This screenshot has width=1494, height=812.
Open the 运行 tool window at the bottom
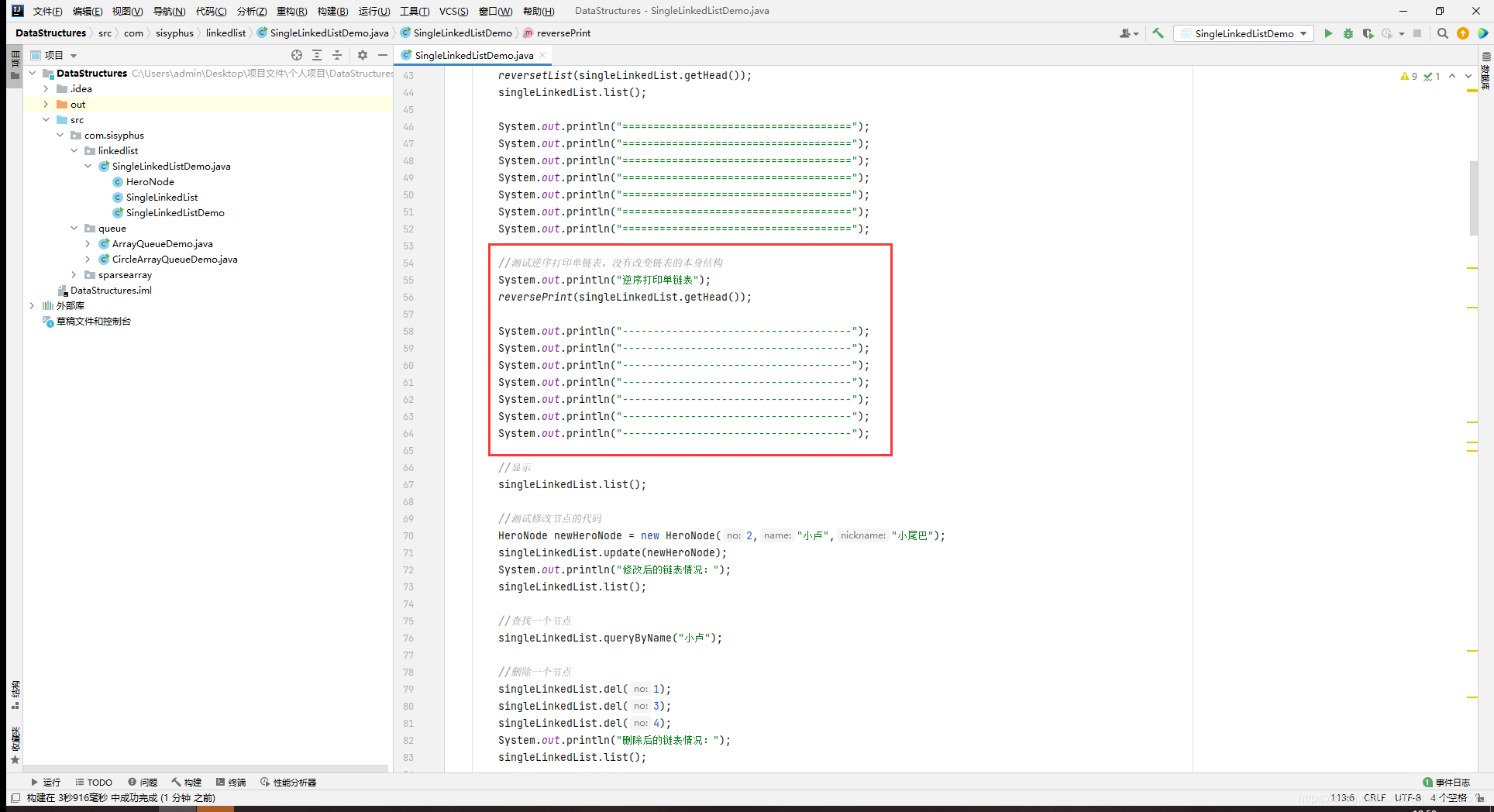pyautogui.click(x=45, y=782)
